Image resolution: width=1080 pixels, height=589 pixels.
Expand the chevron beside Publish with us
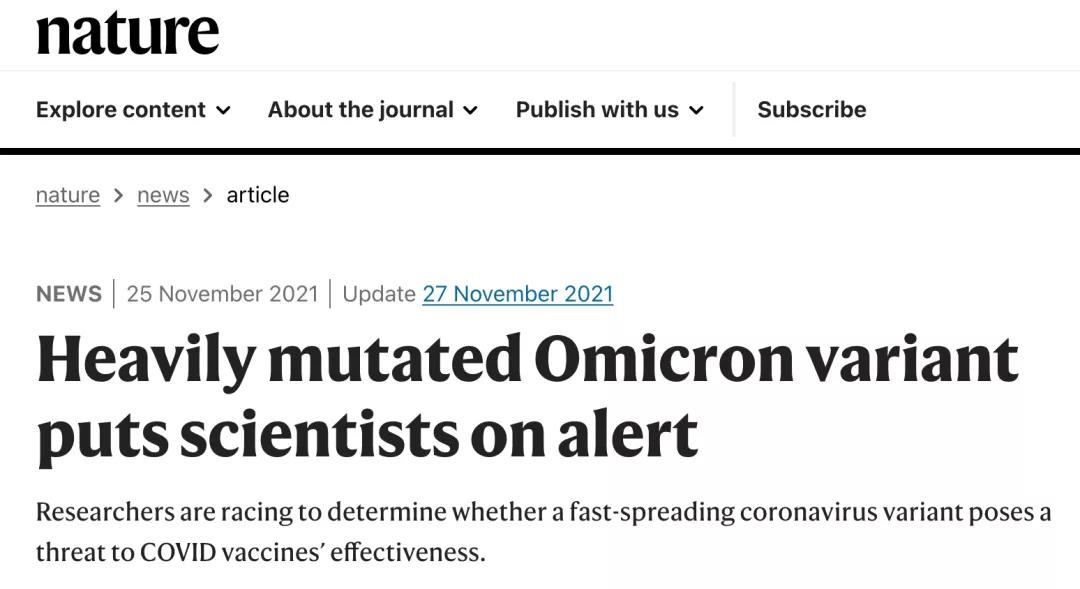(x=696, y=110)
